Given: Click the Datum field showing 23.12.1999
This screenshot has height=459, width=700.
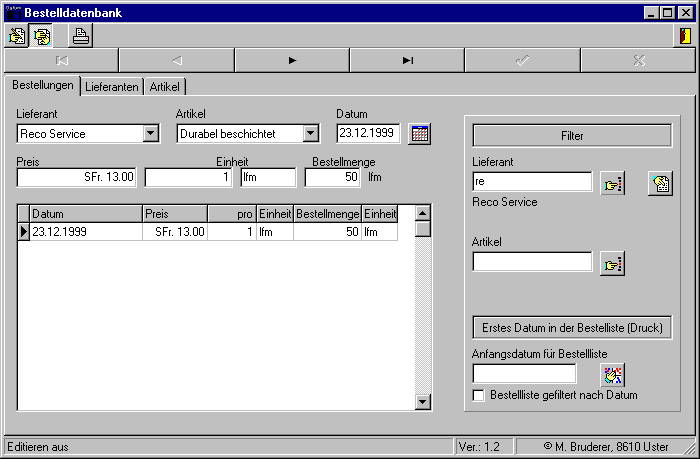Looking at the screenshot, I should pos(368,133).
